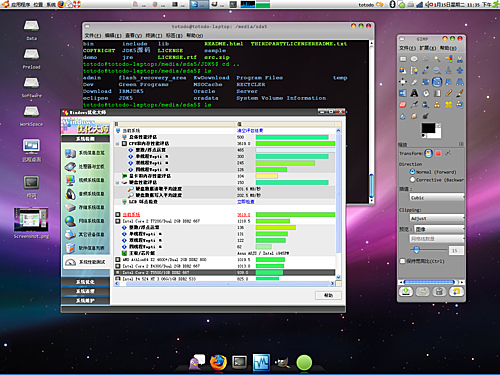Choose the Color Picker eyedropper tool
Screen dimensions: 500x375
(426, 70)
